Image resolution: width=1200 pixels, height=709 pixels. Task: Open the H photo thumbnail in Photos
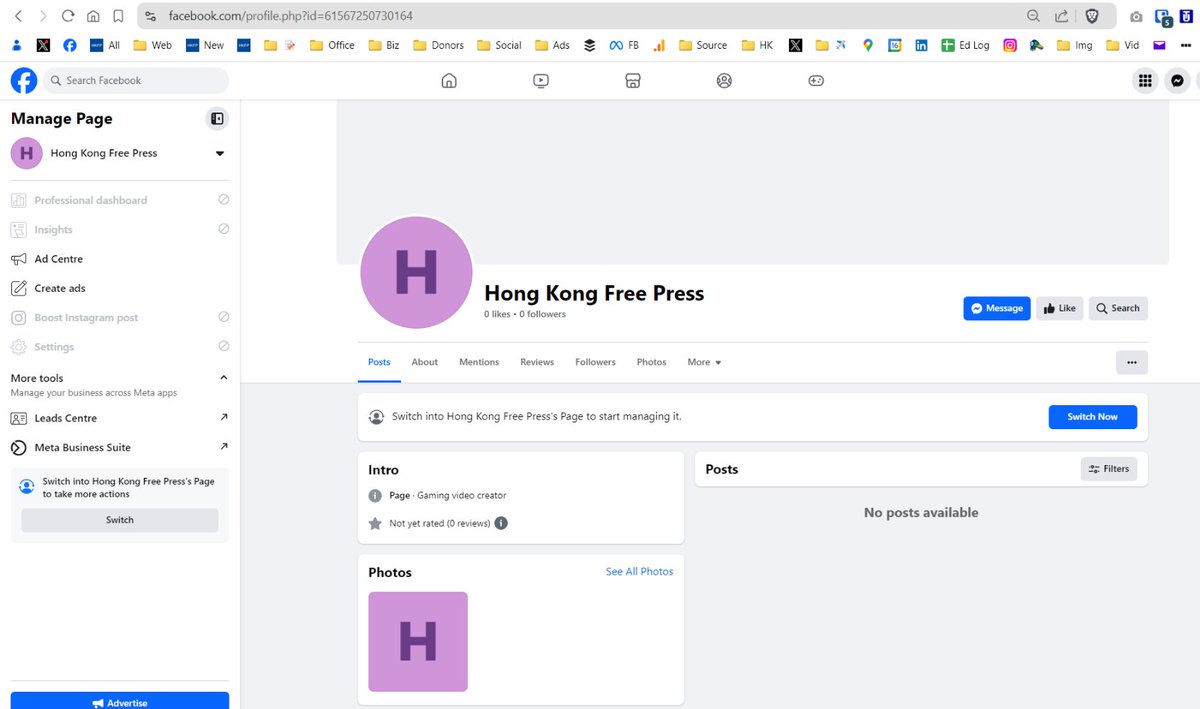point(418,642)
